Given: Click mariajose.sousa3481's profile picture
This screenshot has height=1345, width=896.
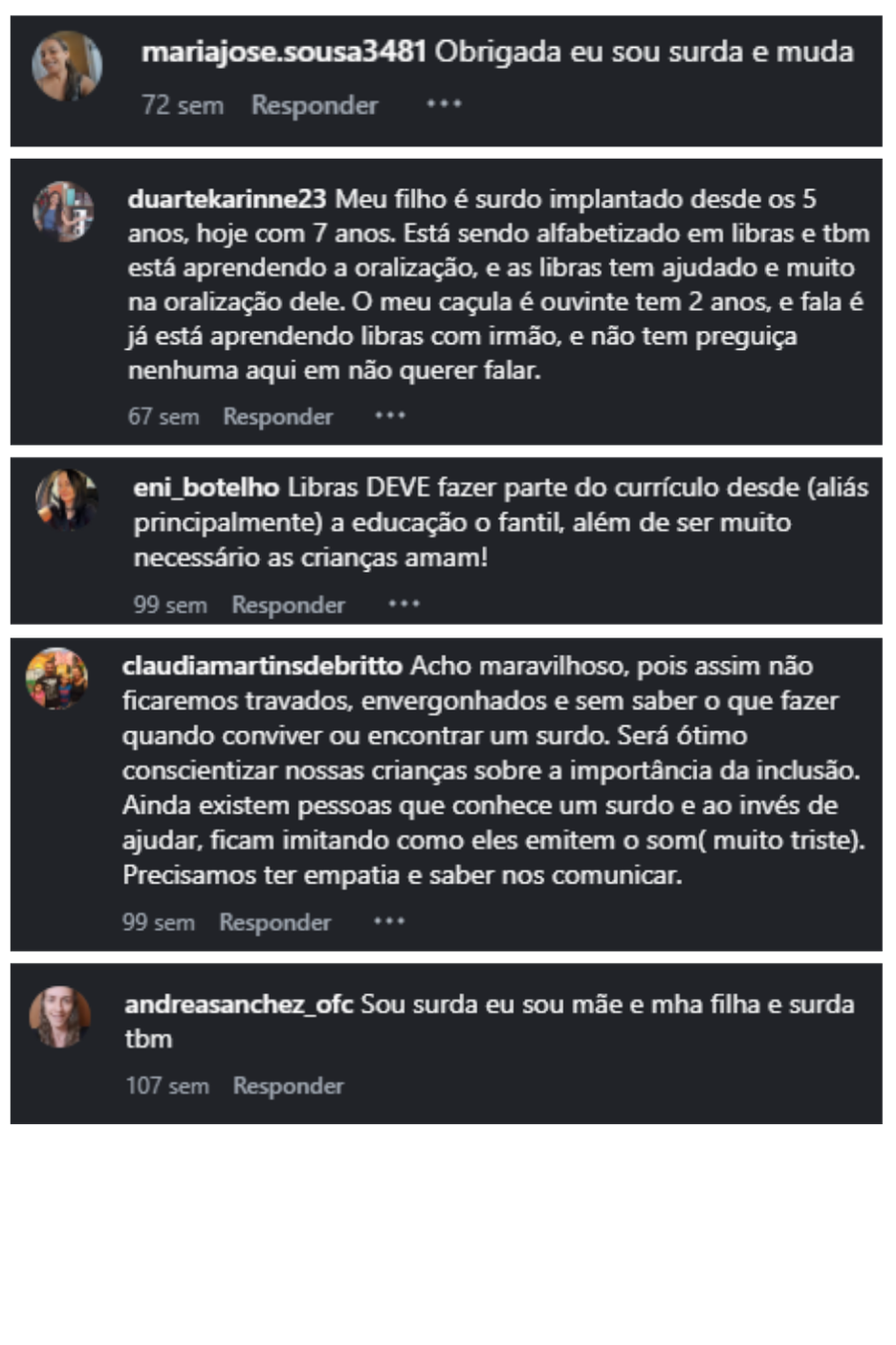Looking at the screenshot, I should coord(67,66).
